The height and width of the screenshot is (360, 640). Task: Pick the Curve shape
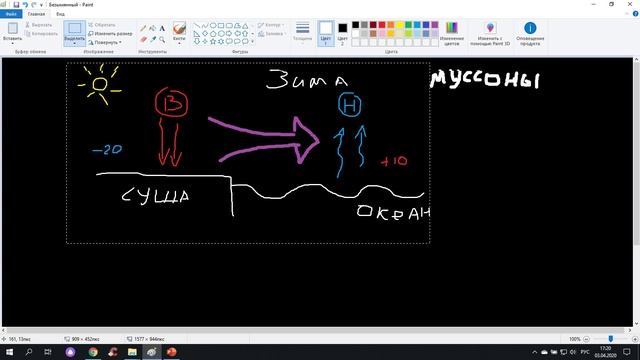tap(205, 25)
